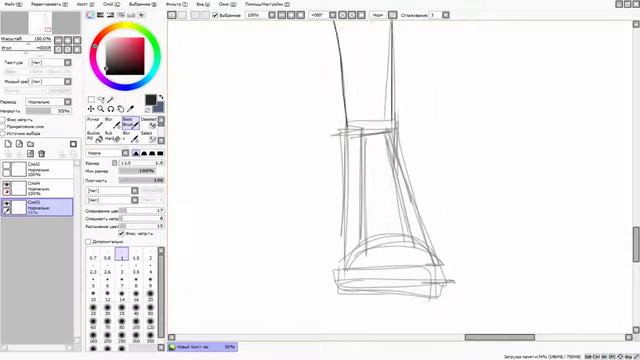Select the rotate view tool
This screenshot has height=360, width=640.
111,109
